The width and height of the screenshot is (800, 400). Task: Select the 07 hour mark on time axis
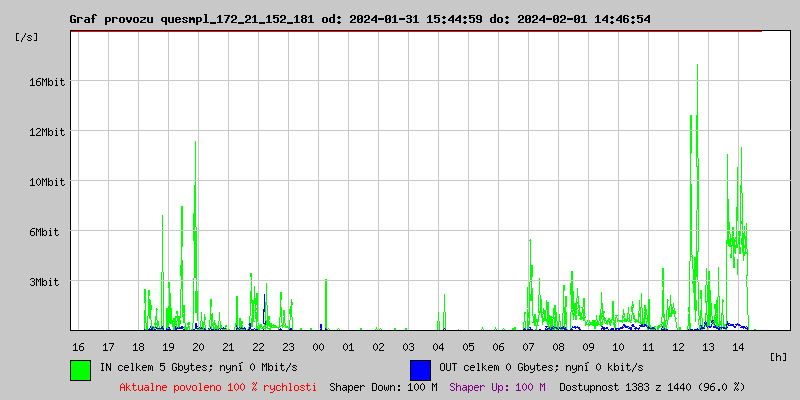[x=528, y=346]
